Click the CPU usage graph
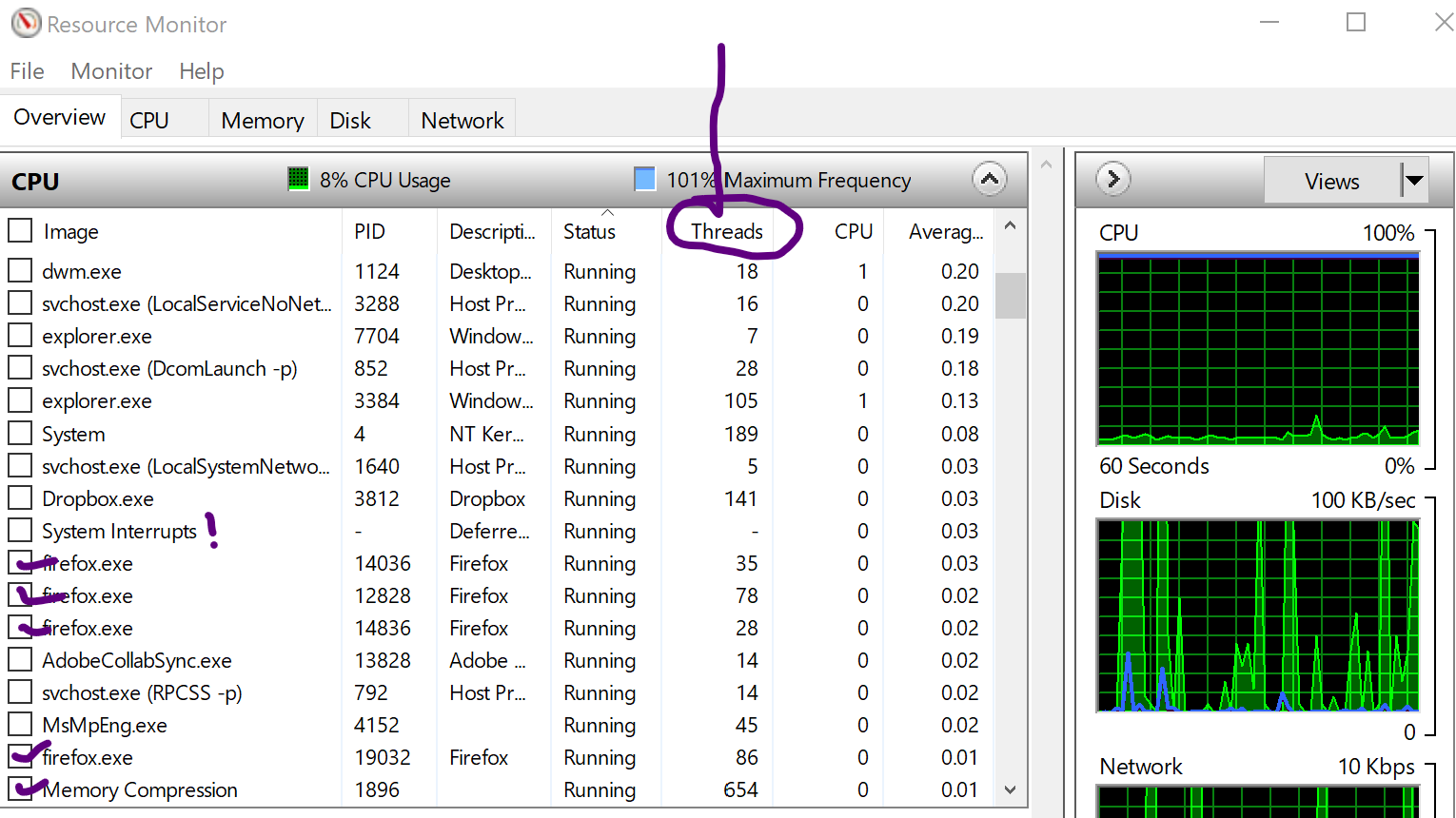 [x=1258, y=349]
